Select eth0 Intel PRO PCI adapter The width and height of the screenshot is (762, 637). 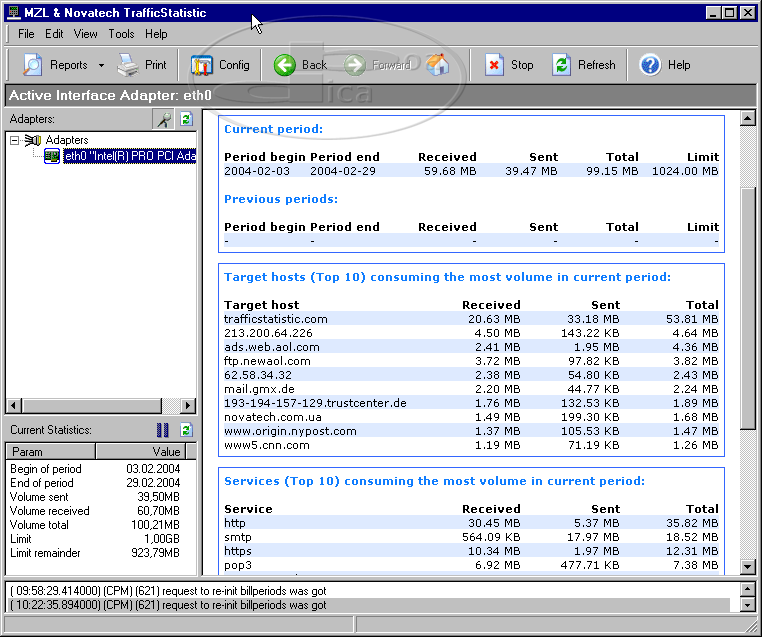[128, 156]
